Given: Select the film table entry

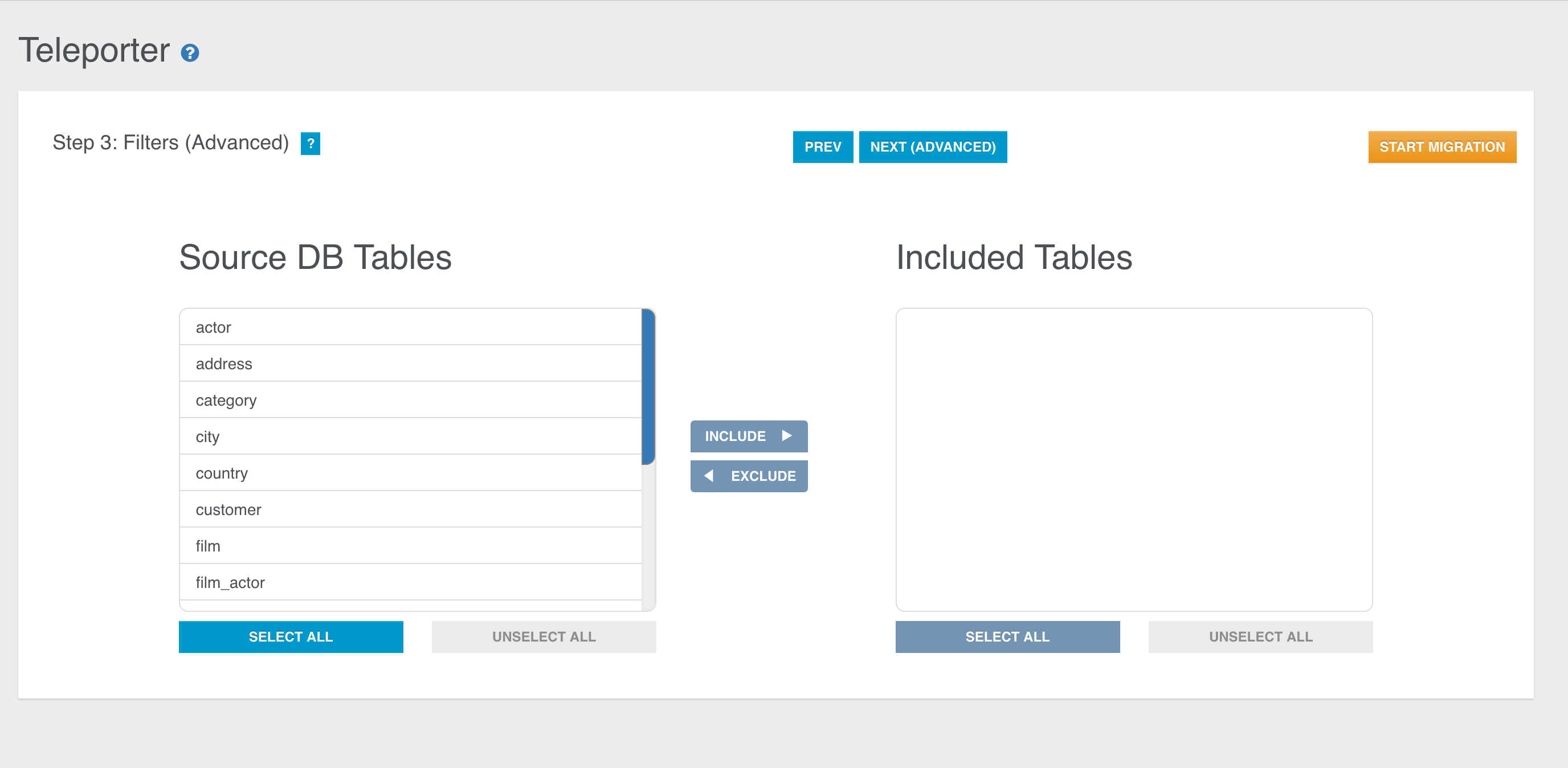Looking at the screenshot, I should (411, 546).
